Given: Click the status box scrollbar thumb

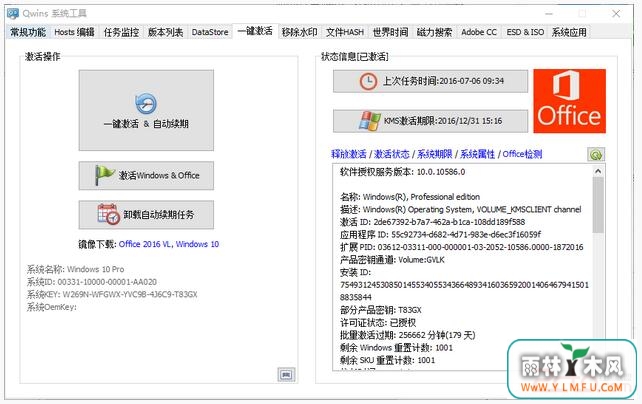Looking at the screenshot, I should (x=598, y=205).
